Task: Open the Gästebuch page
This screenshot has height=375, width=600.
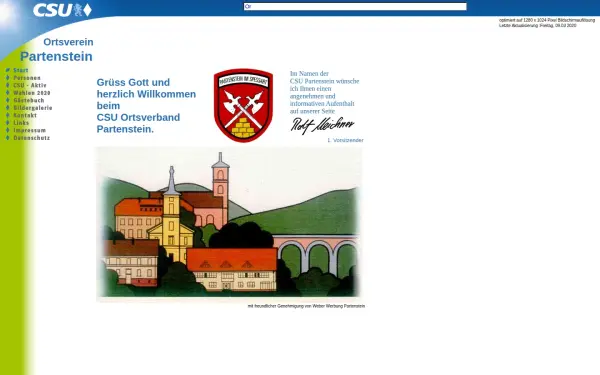Action: pyautogui.click(x=29, y=100)
